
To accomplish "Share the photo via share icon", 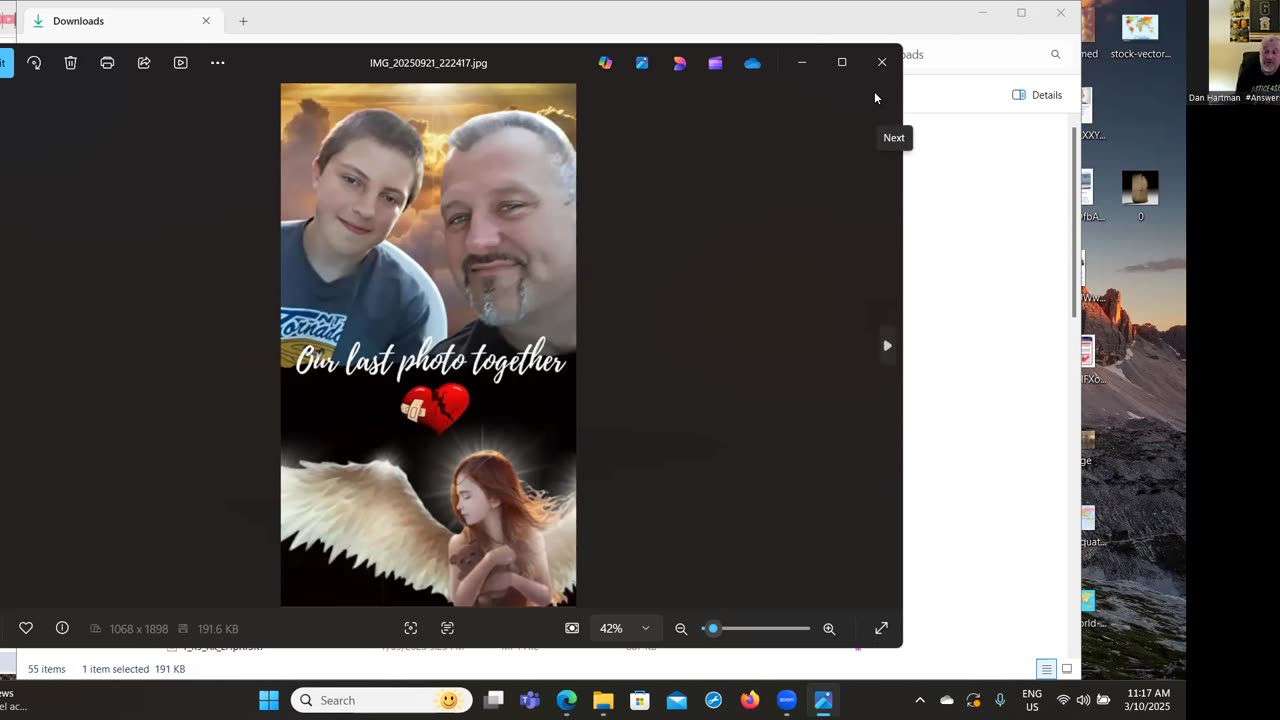I will [x=144, y=63].
